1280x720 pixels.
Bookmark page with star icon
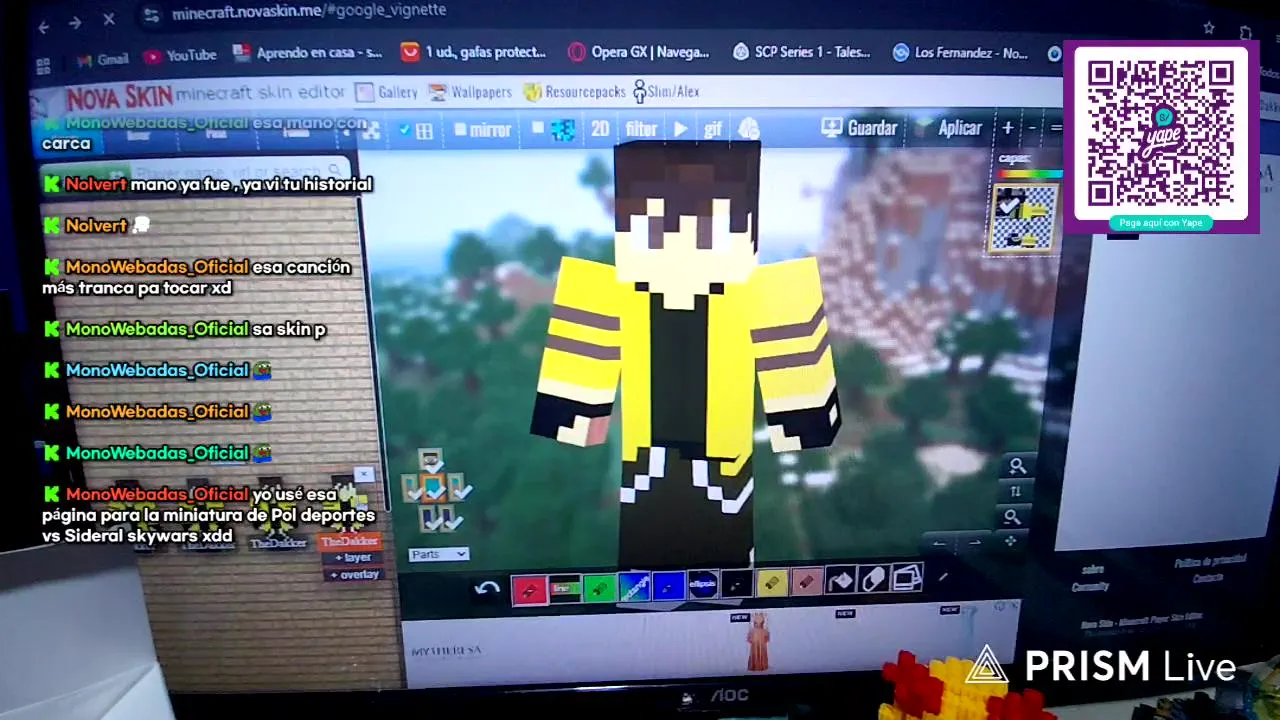click(1209, 28)
